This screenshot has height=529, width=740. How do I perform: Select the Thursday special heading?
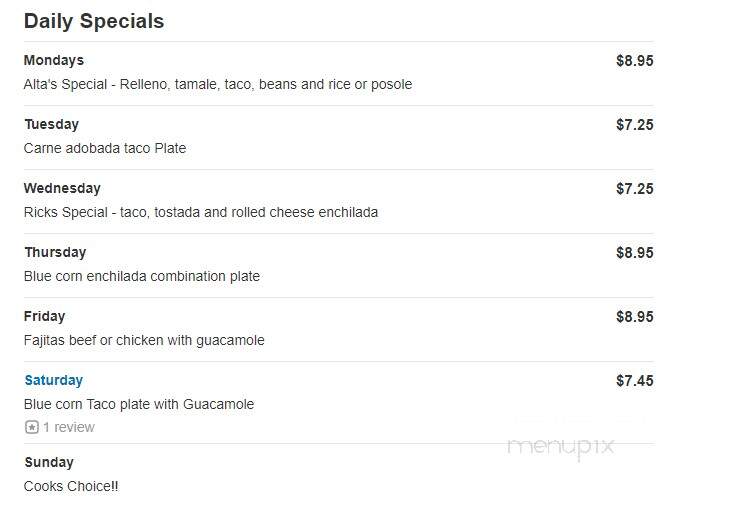point(56,252)
